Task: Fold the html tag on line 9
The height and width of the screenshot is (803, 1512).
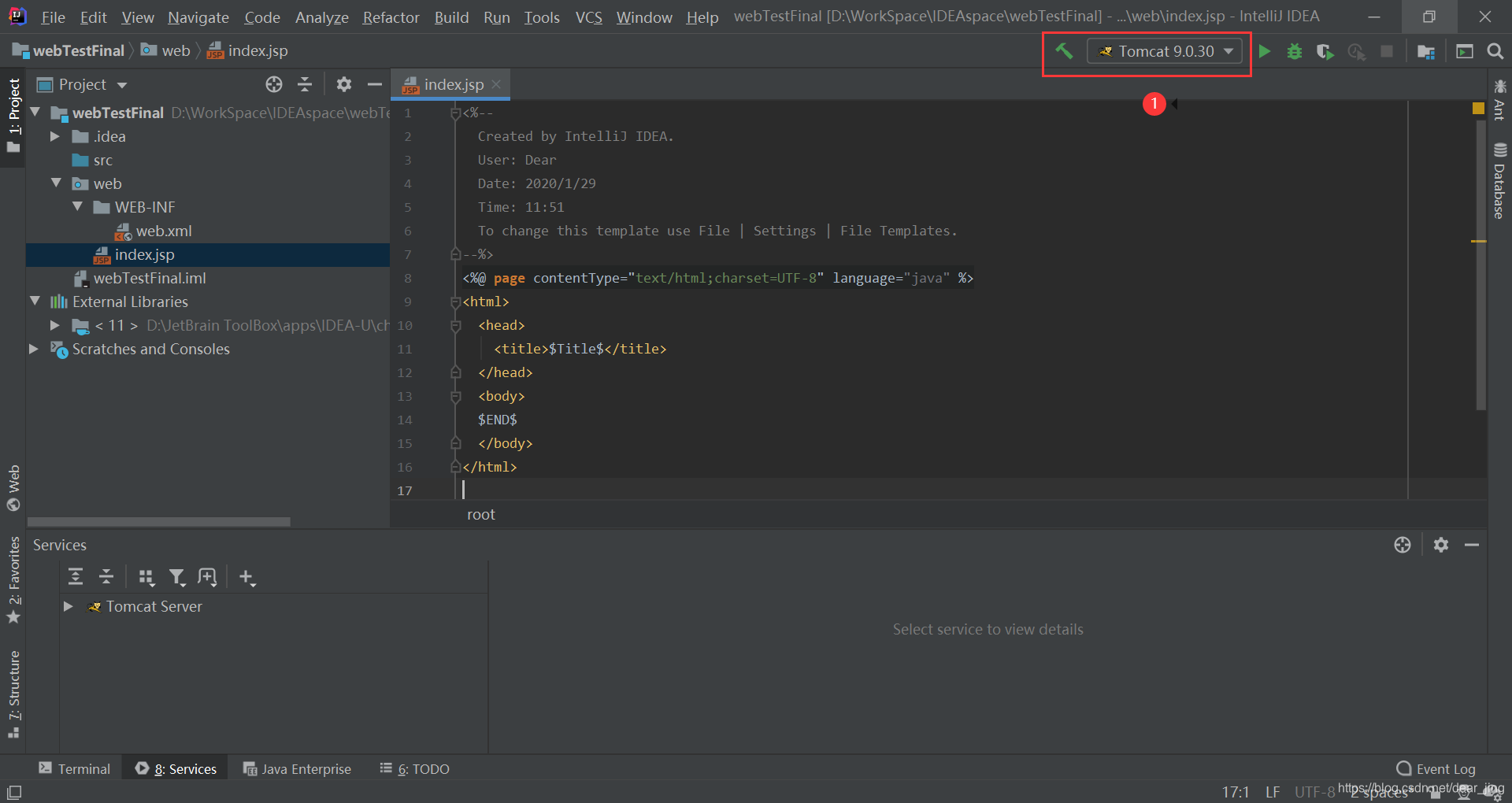Action: point(455,302)
